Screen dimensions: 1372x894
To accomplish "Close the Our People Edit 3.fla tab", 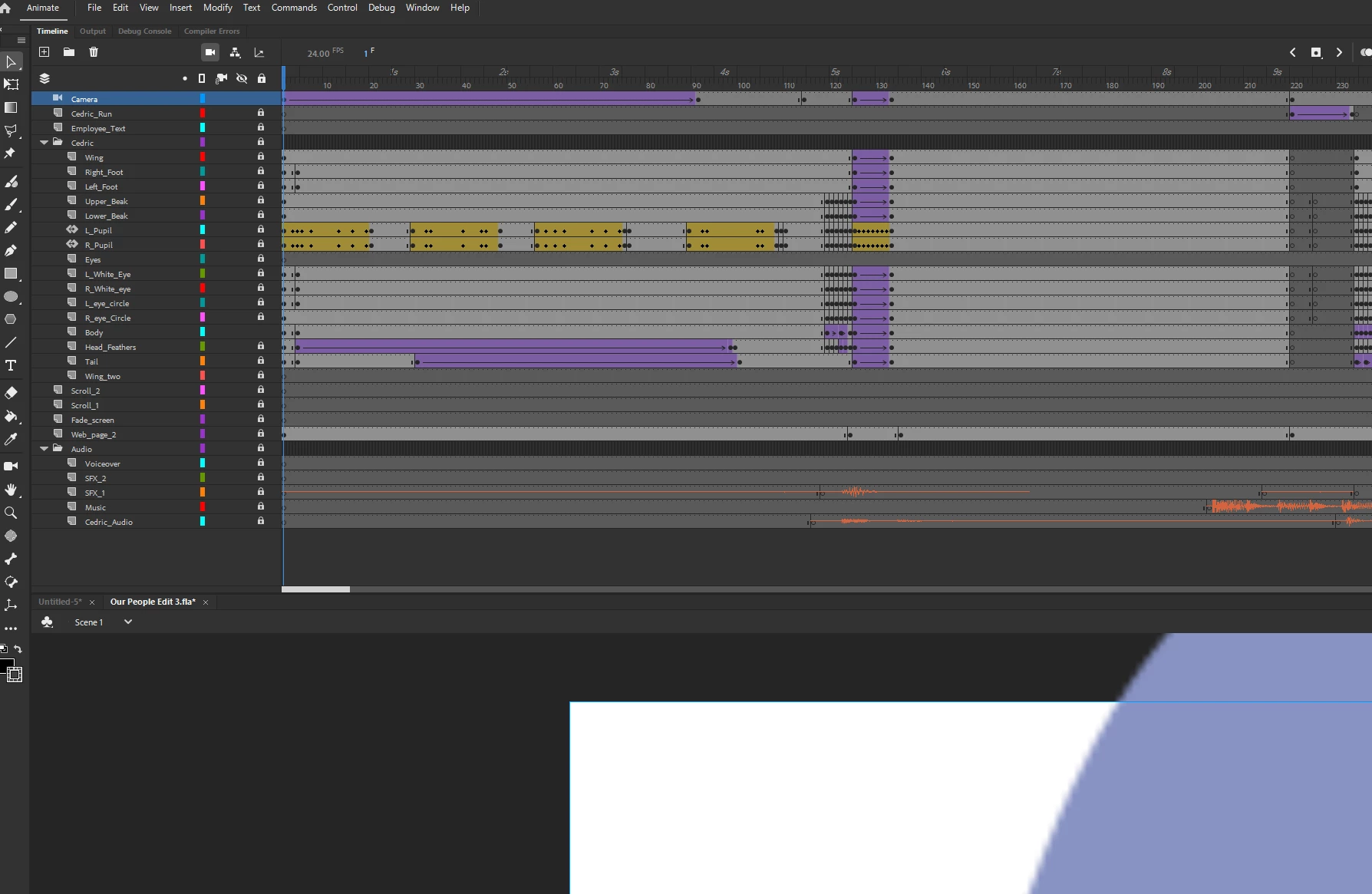I will tap(206, 602).
